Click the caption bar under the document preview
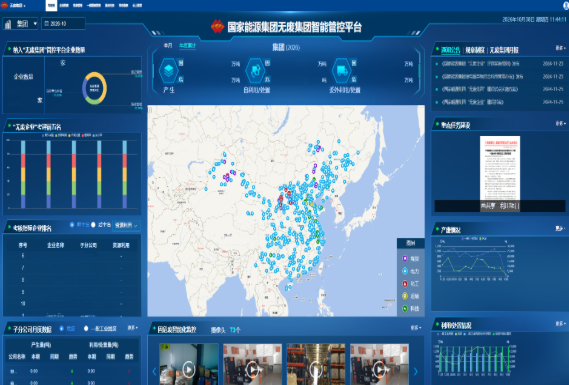 pyautogui.click(x=500, y=206)
